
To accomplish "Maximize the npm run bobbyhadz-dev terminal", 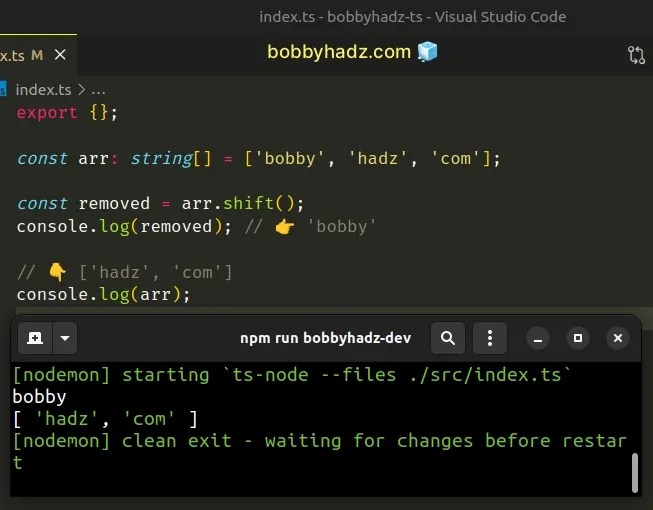I will [578, 338].
